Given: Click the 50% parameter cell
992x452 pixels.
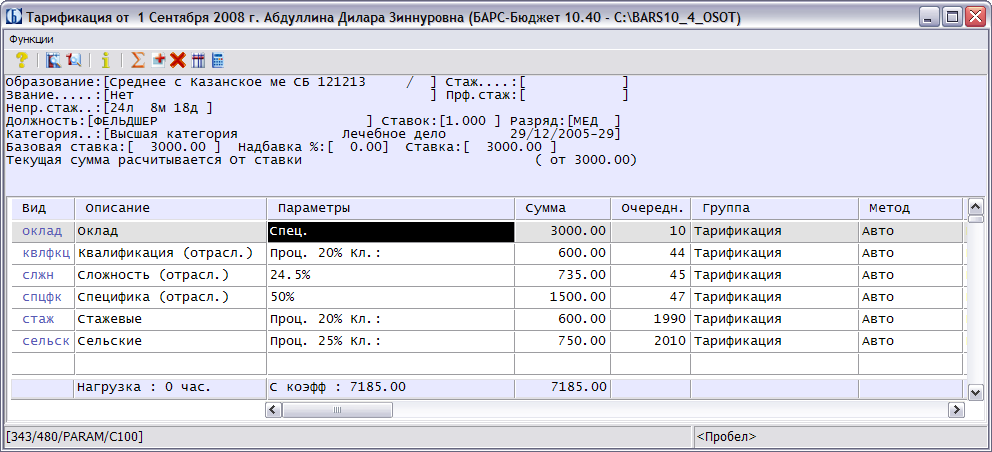Looking at the screenshot, I should point(390,297).
